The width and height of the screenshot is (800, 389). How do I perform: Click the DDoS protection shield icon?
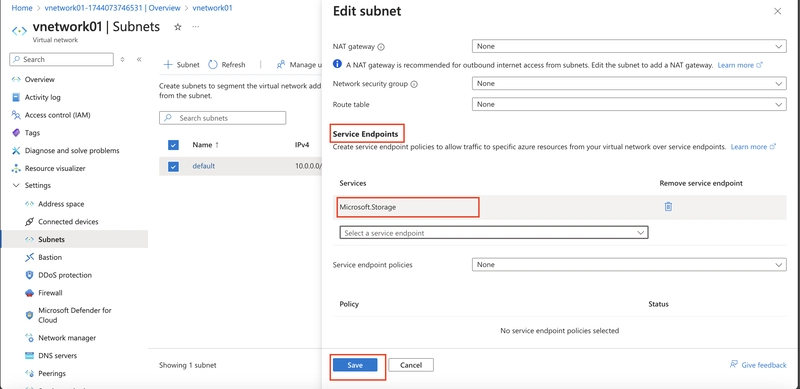(29, 275)
